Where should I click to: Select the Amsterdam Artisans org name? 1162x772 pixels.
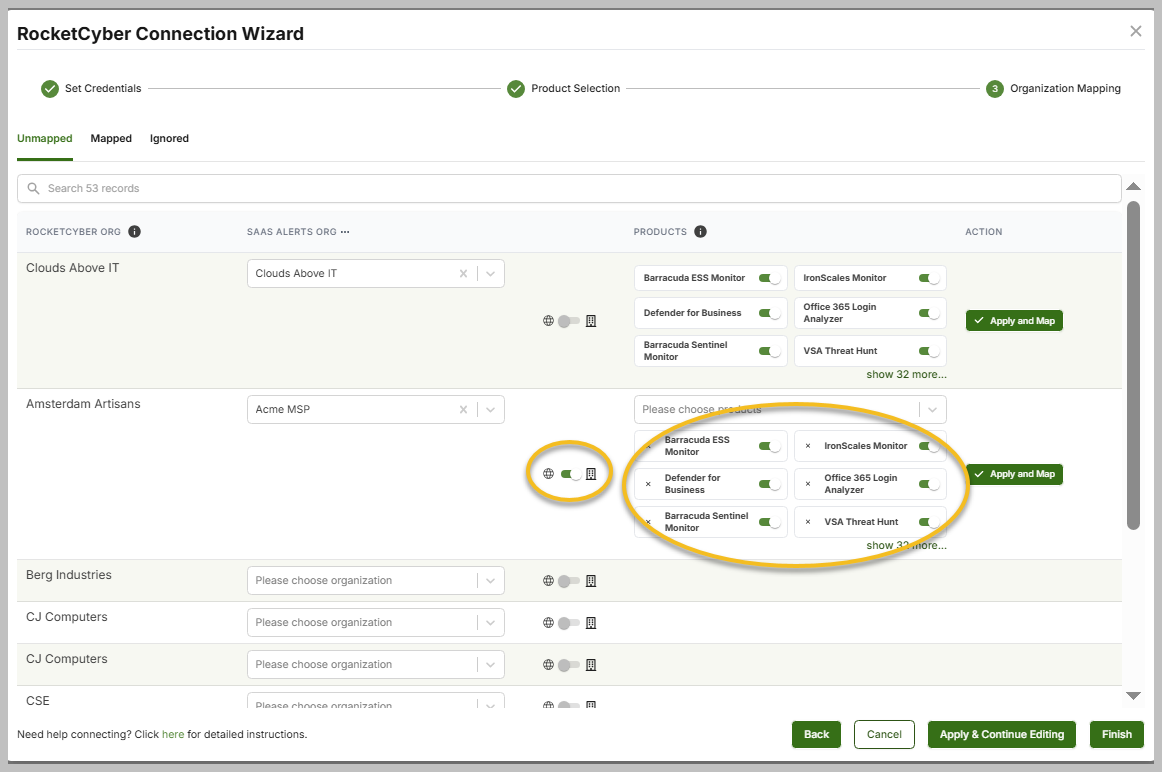83,404
